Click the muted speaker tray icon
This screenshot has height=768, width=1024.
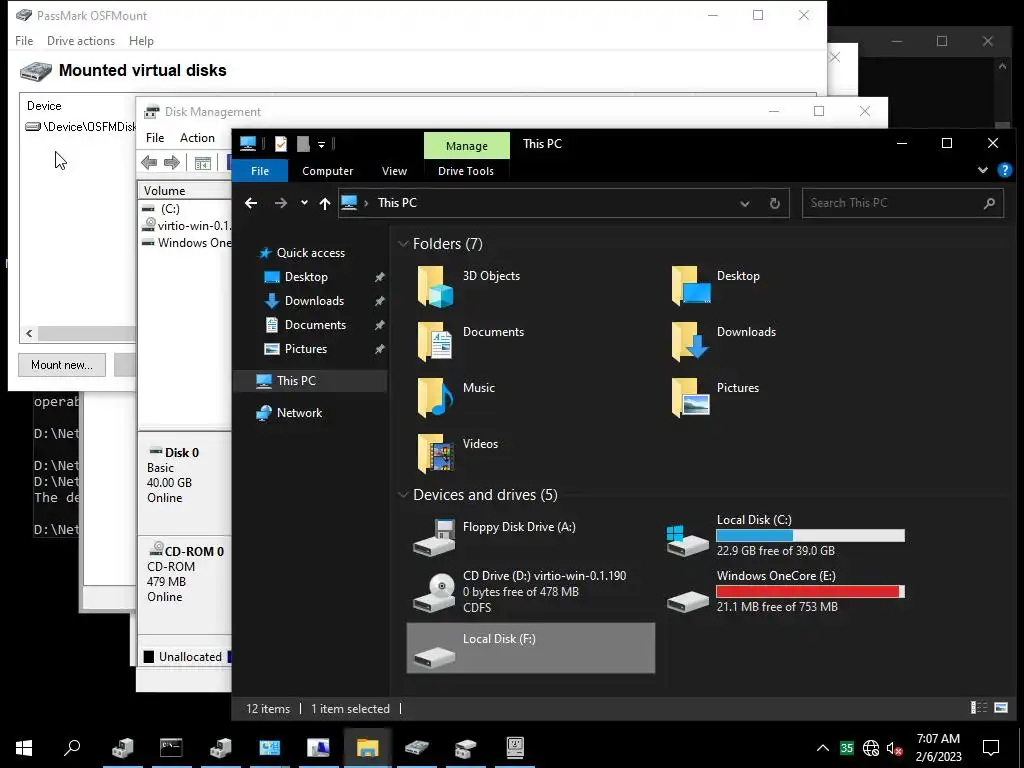[x=894, y=748]
